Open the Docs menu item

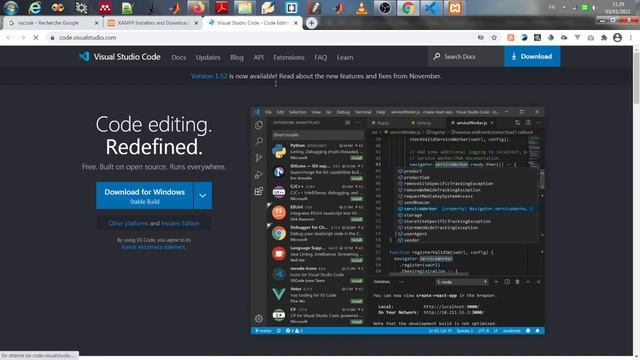point(178,58)
